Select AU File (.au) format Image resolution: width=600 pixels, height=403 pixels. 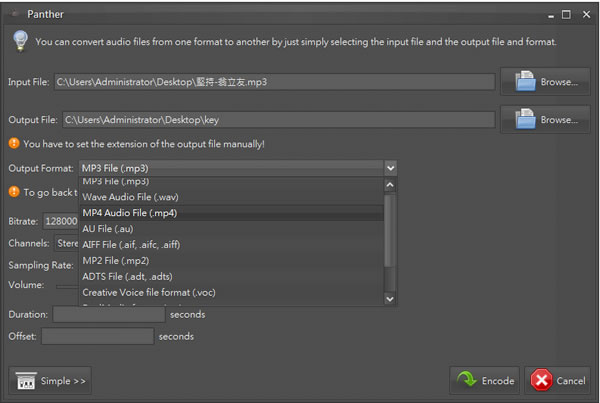tap(231, 229)
